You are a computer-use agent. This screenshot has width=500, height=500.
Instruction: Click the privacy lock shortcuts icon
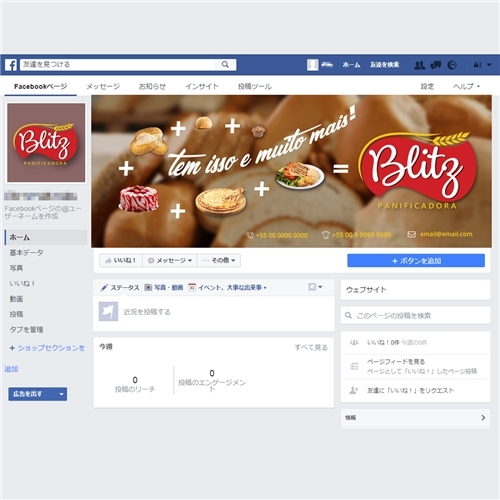click(477, 65)
